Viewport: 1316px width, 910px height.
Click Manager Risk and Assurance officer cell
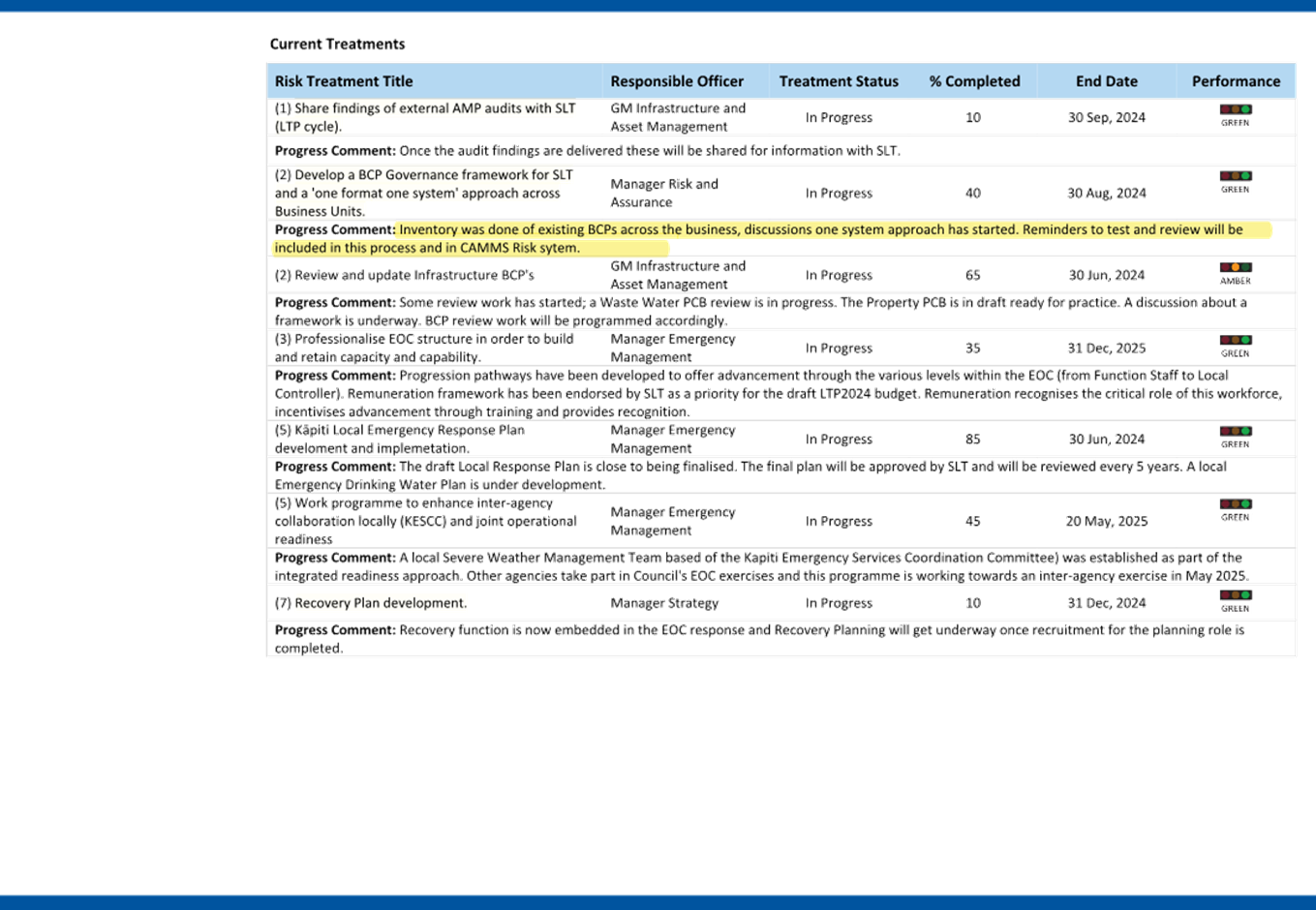(x=664, y=193)
